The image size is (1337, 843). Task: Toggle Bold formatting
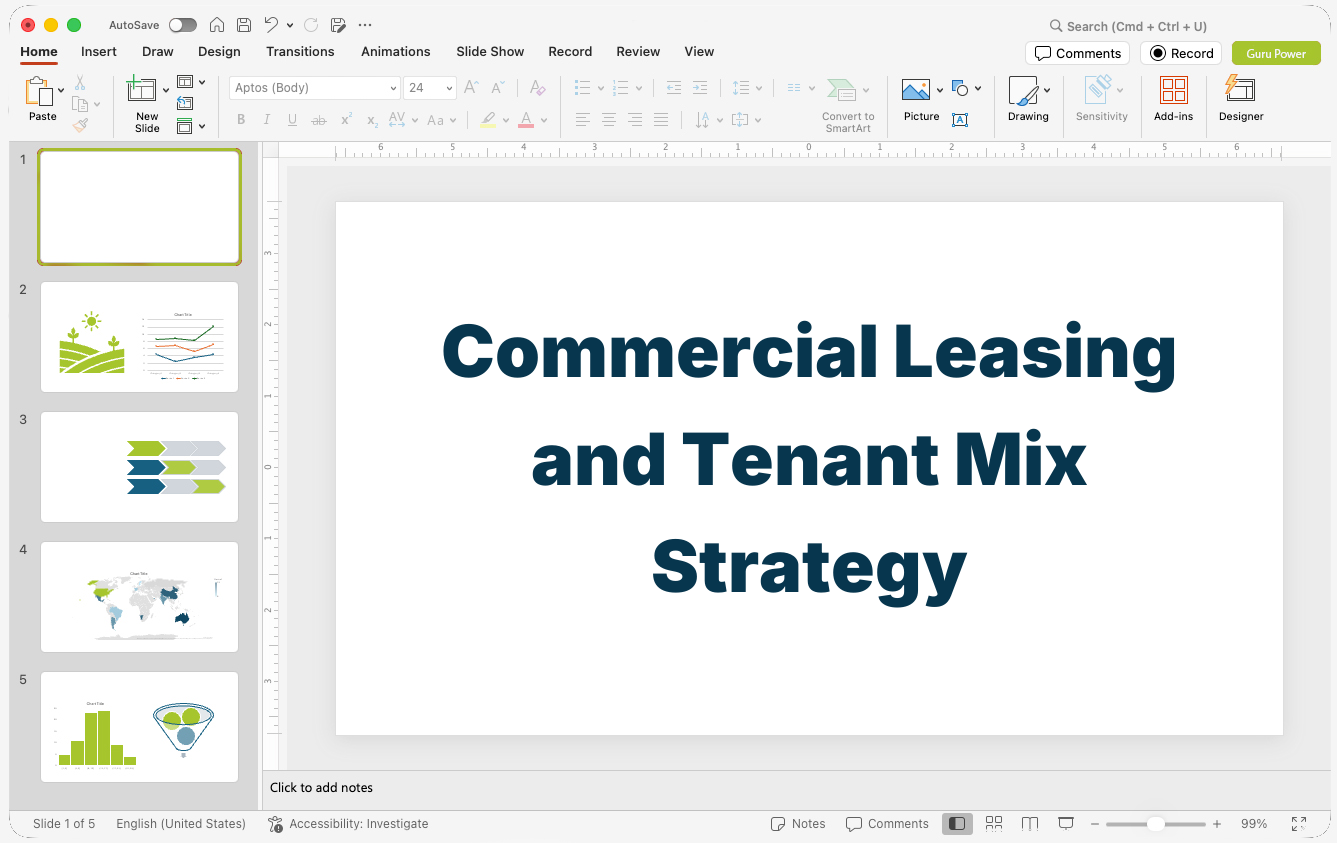tap(241, 120)
